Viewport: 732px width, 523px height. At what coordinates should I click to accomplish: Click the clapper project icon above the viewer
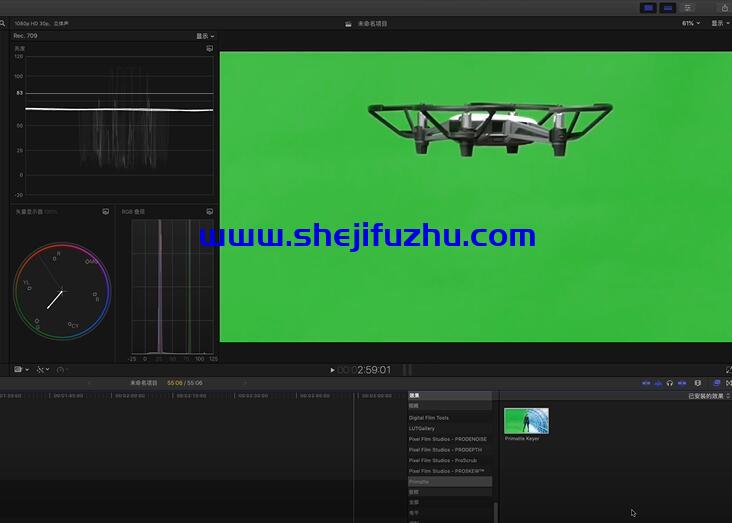click(x=348, y=23)
